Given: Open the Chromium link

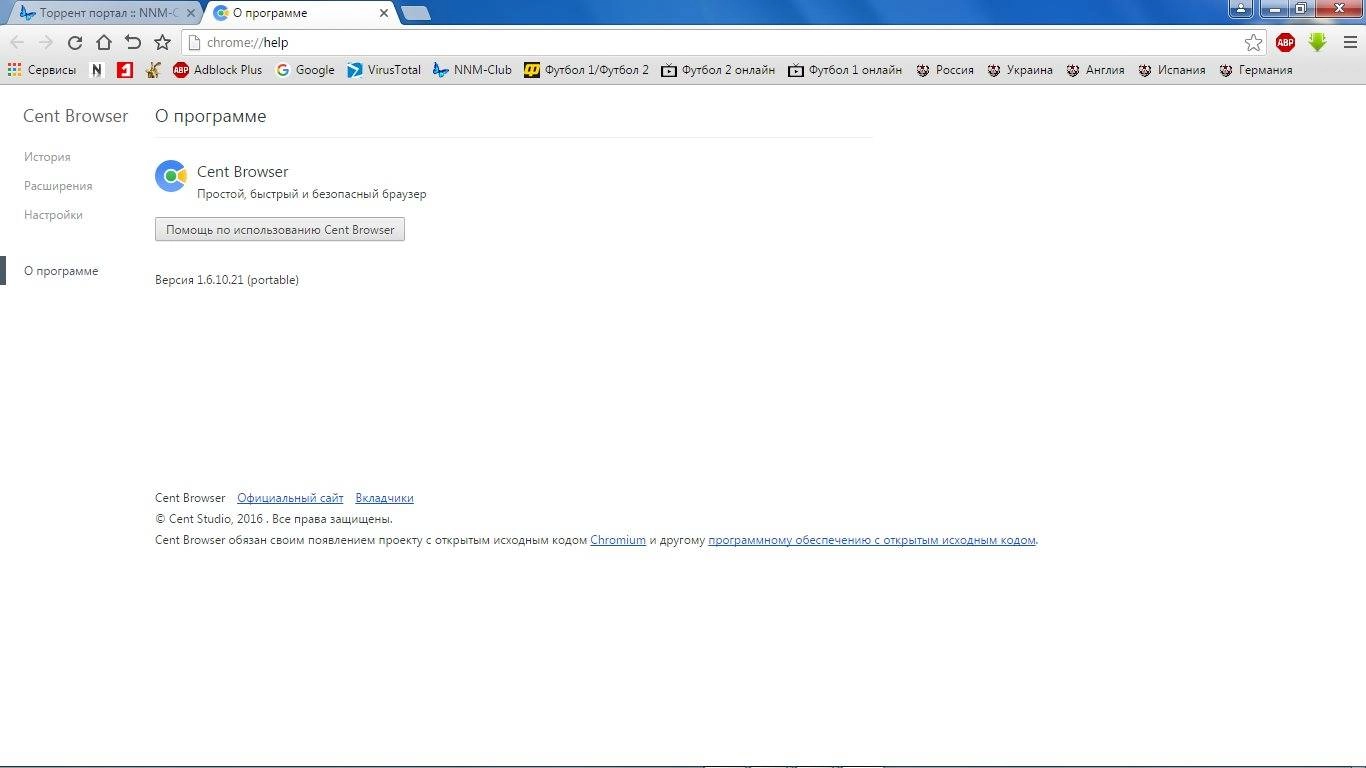Looking at the screenshot, I should [x=618, y=540].
